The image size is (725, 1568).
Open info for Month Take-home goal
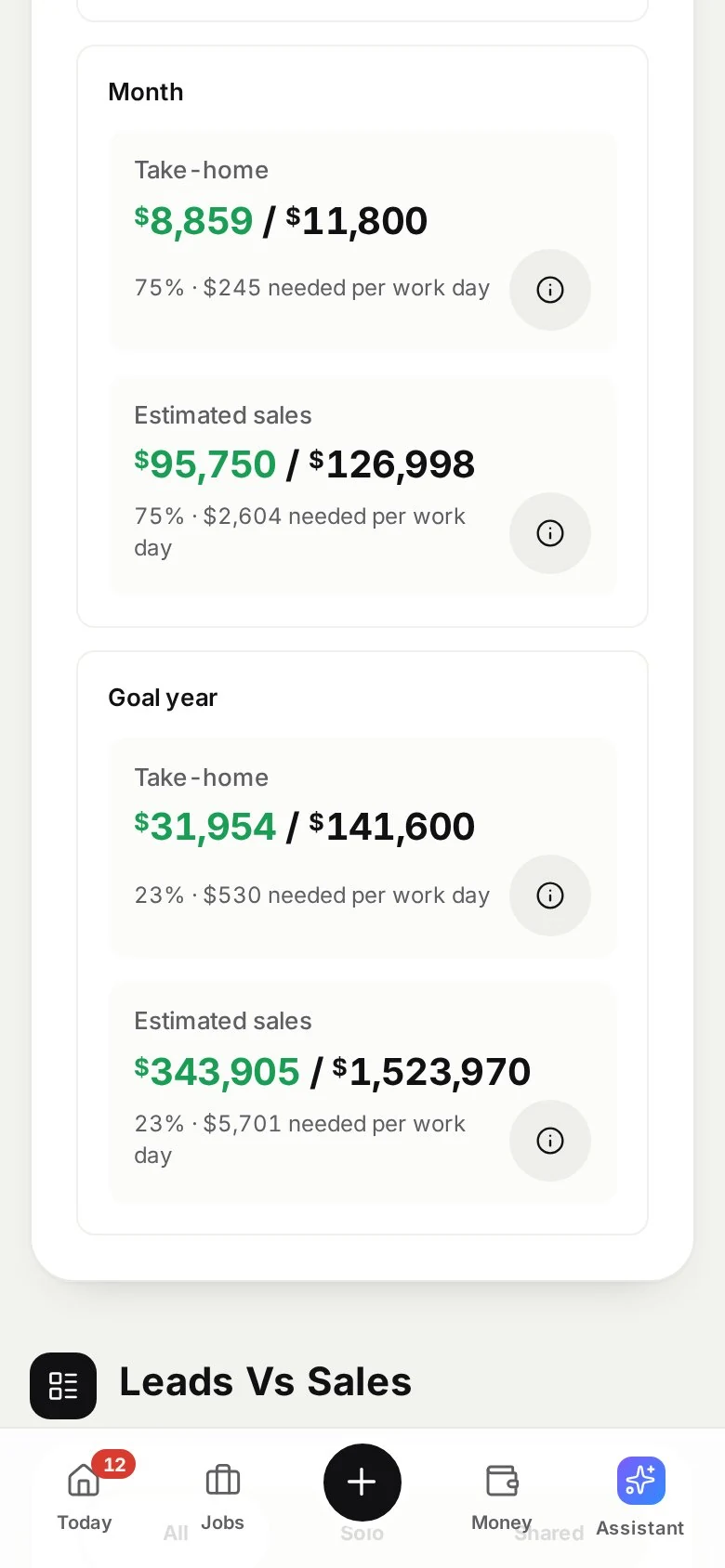[x=550, y=290]
